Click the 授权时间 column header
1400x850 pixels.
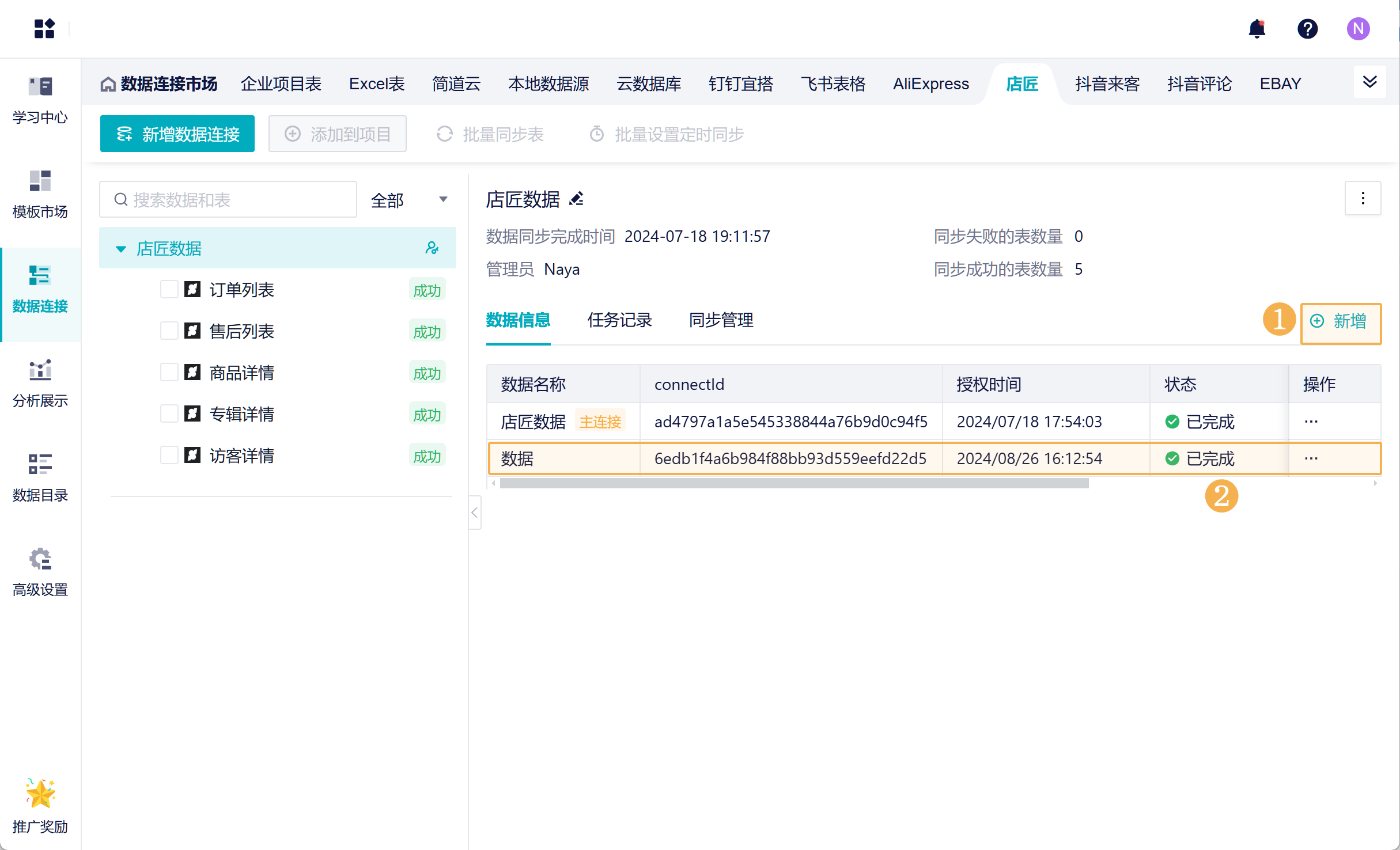(1046, 384)
